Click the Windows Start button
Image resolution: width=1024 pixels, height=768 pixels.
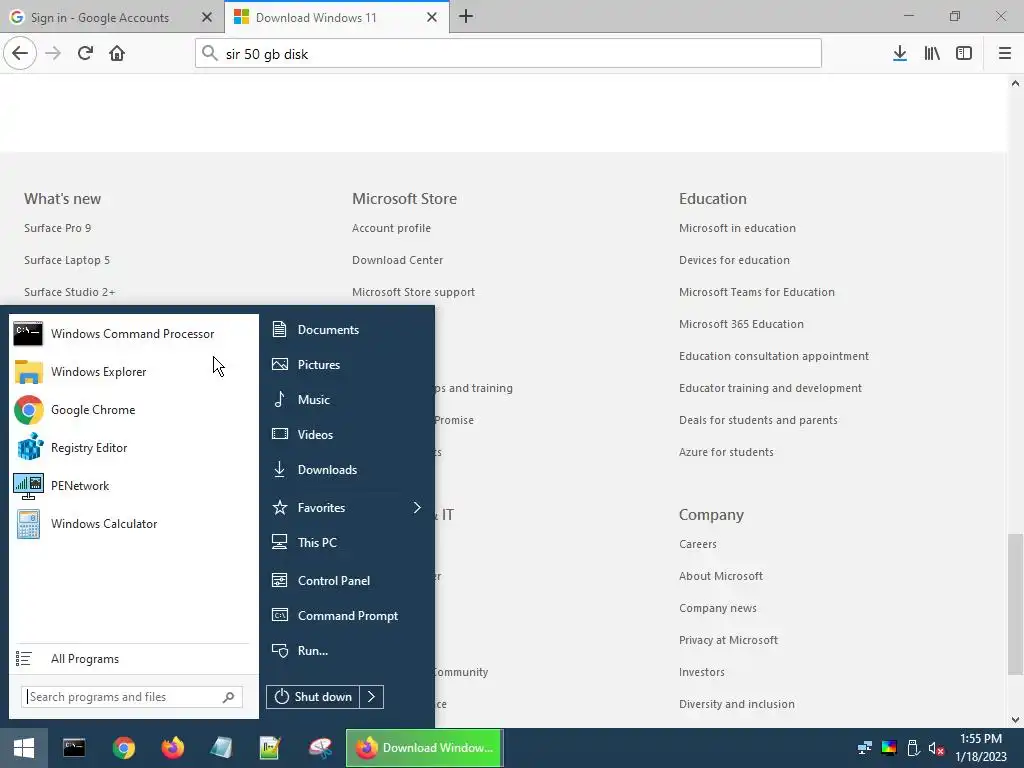point(24,748)
